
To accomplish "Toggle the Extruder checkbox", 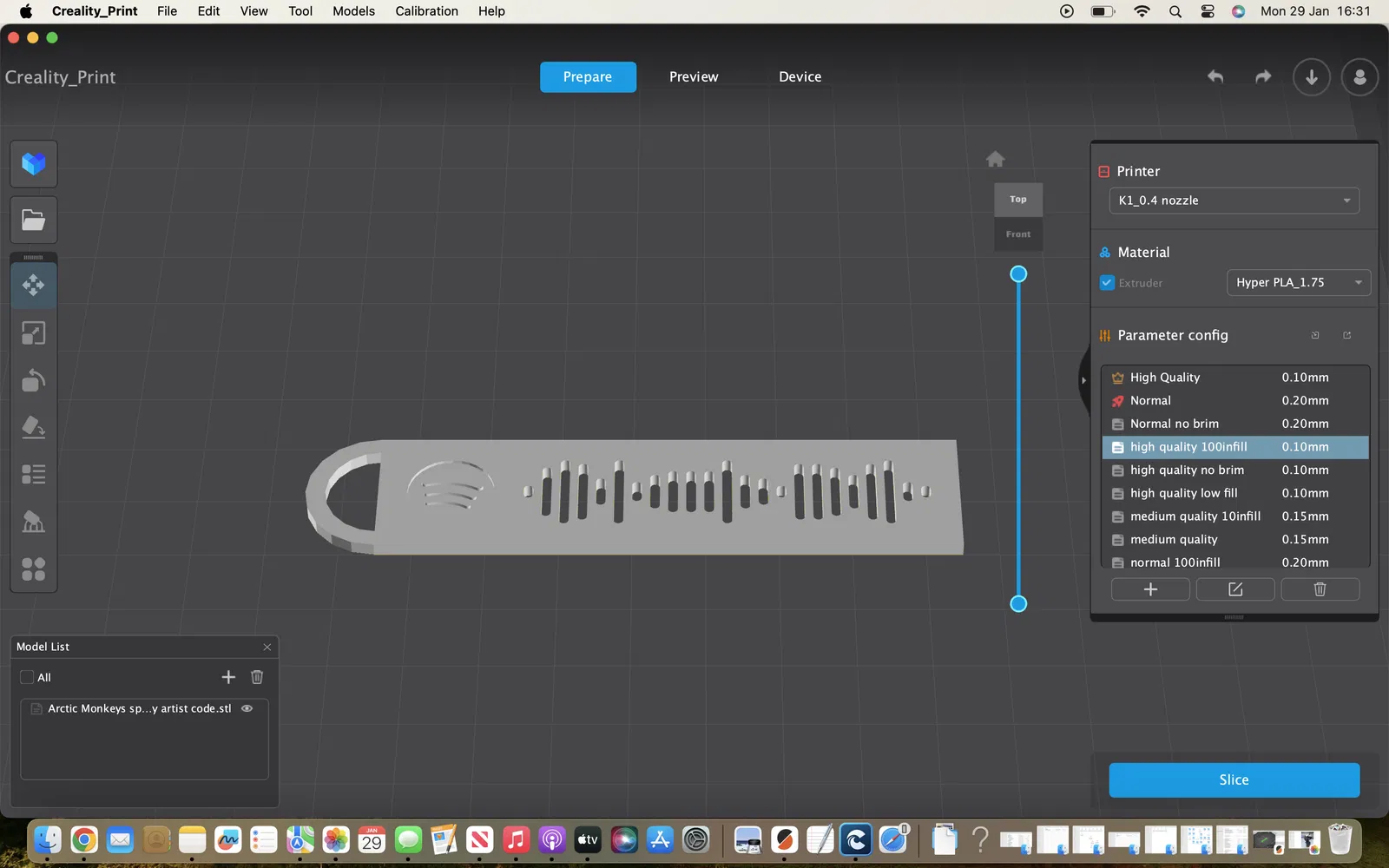I will pos(1107,282).
